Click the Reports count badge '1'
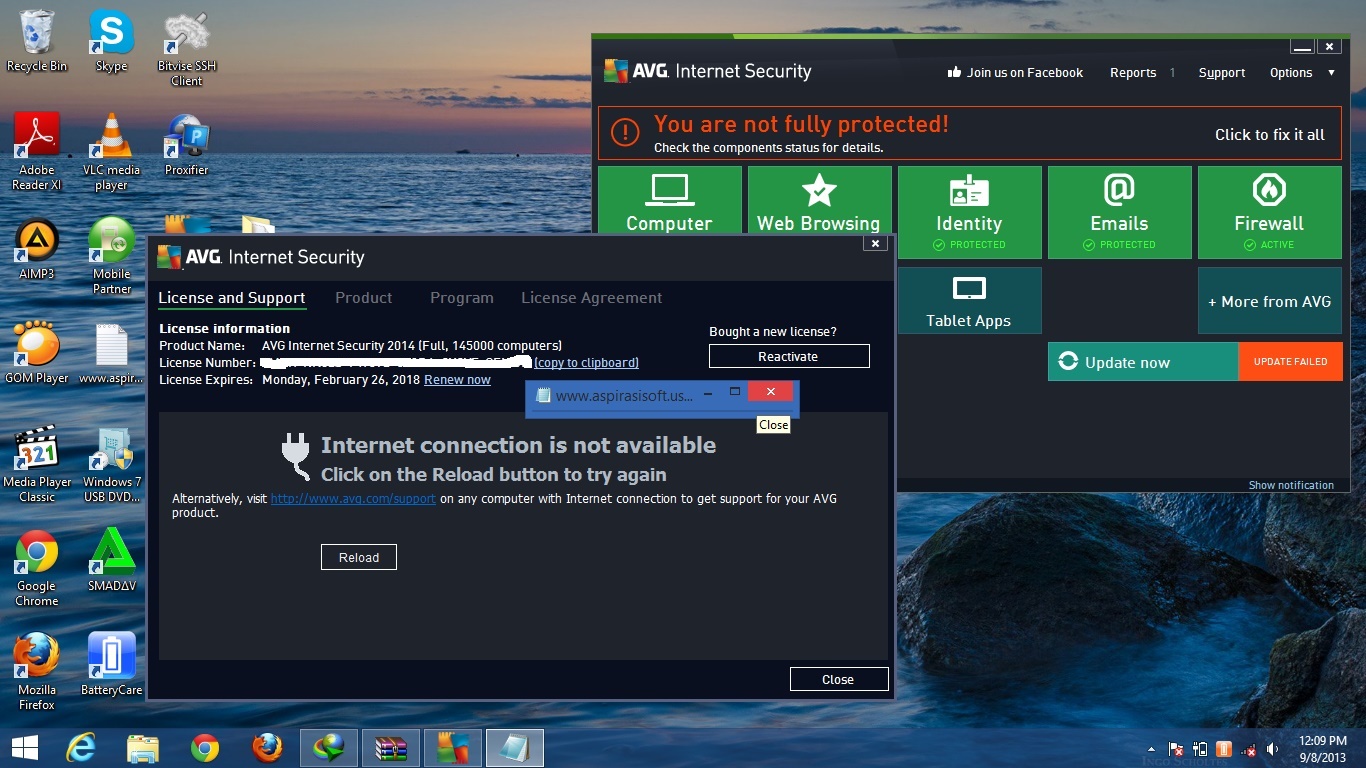Screen dimensions: 1366x768 pos(1172,72)
